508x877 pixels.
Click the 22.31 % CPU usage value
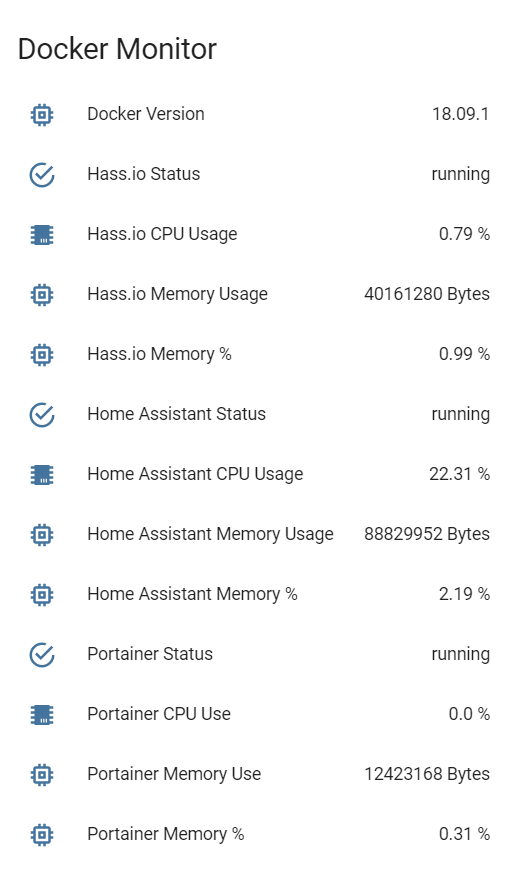[x=459, y=474]
